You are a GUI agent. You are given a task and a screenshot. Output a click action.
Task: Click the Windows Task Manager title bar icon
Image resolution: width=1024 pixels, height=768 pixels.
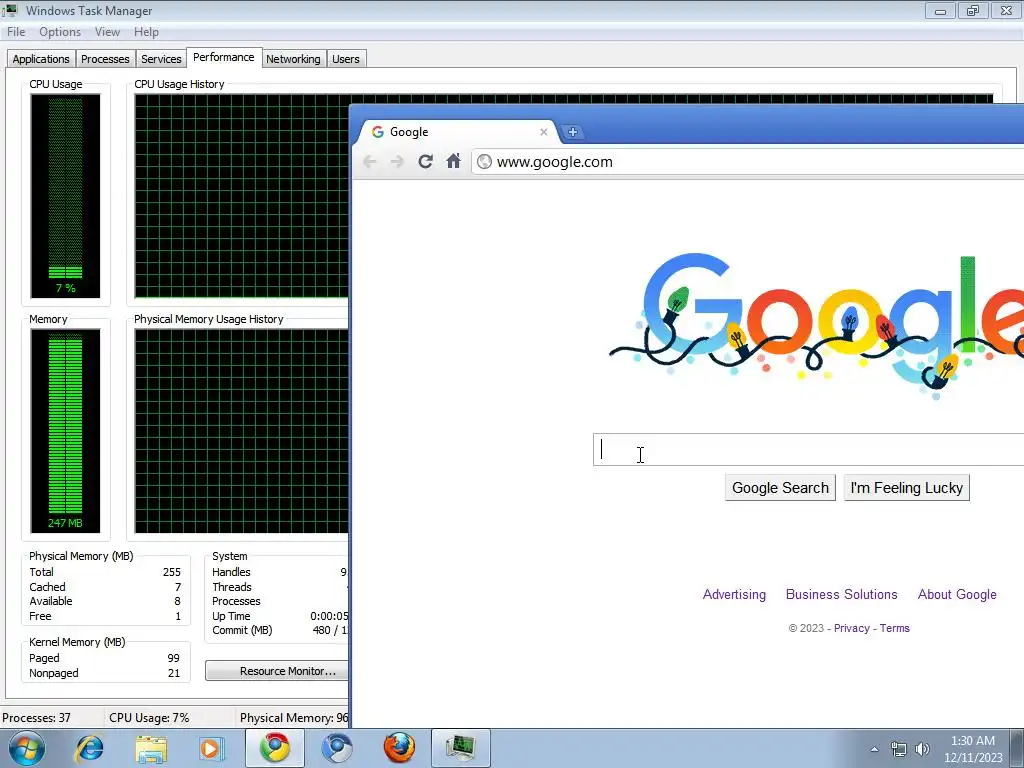click(10, 10)
